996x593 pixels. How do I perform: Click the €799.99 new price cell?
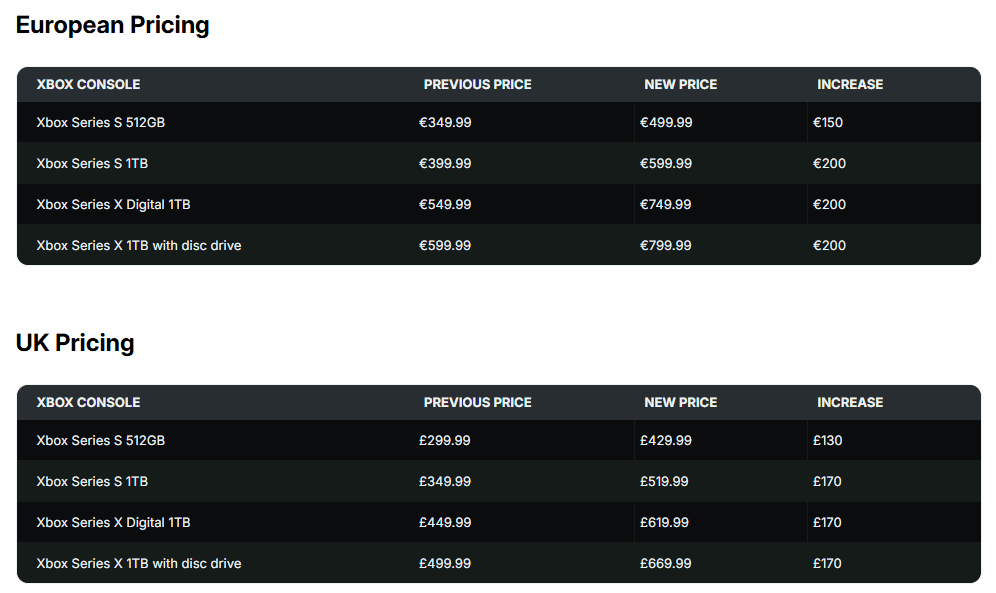[666, 245]
